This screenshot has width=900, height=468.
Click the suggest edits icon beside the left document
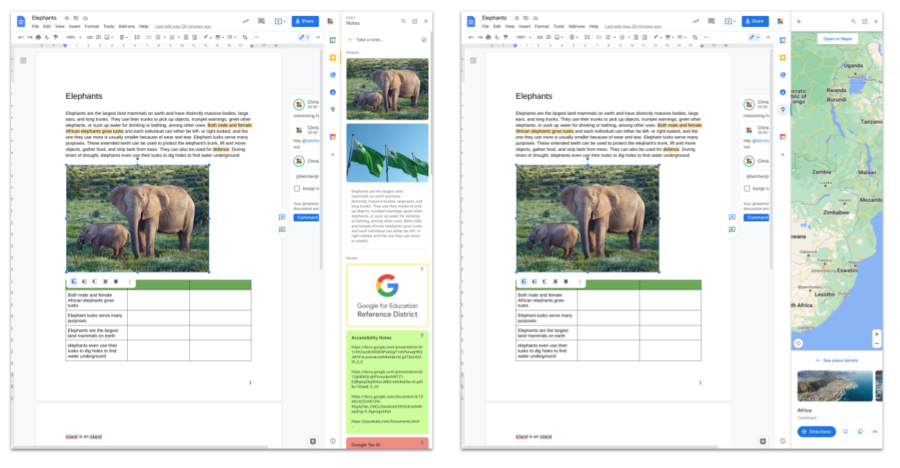tap(282, 229)
